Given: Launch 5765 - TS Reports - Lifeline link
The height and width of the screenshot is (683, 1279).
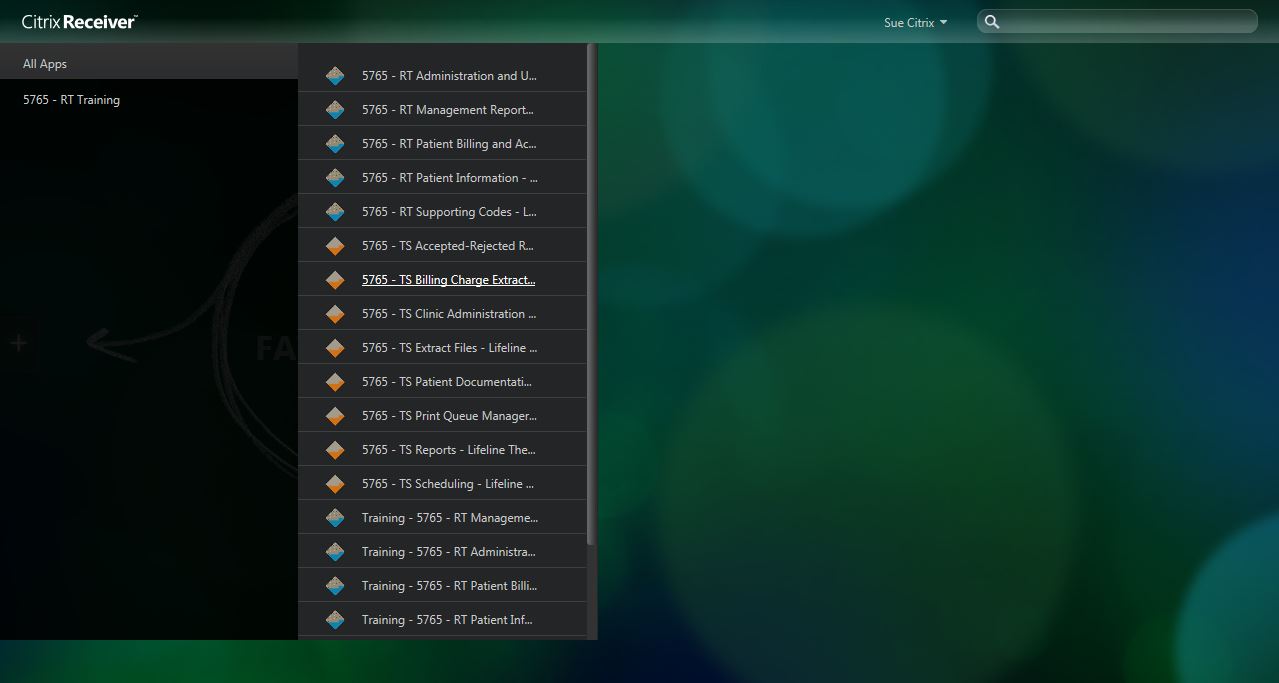Looking at the screenshot, I should 449,450.
